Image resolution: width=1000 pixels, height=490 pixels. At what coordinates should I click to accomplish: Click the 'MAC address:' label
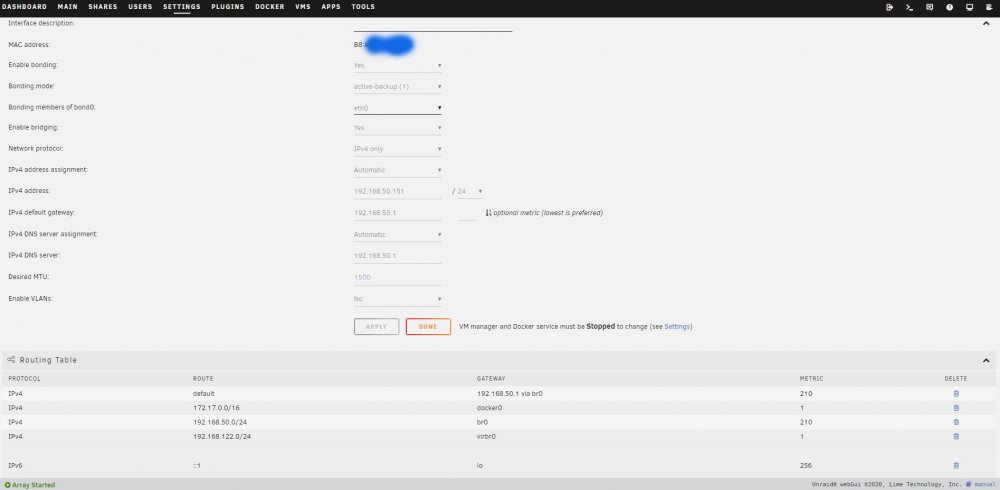pos(29,45)
